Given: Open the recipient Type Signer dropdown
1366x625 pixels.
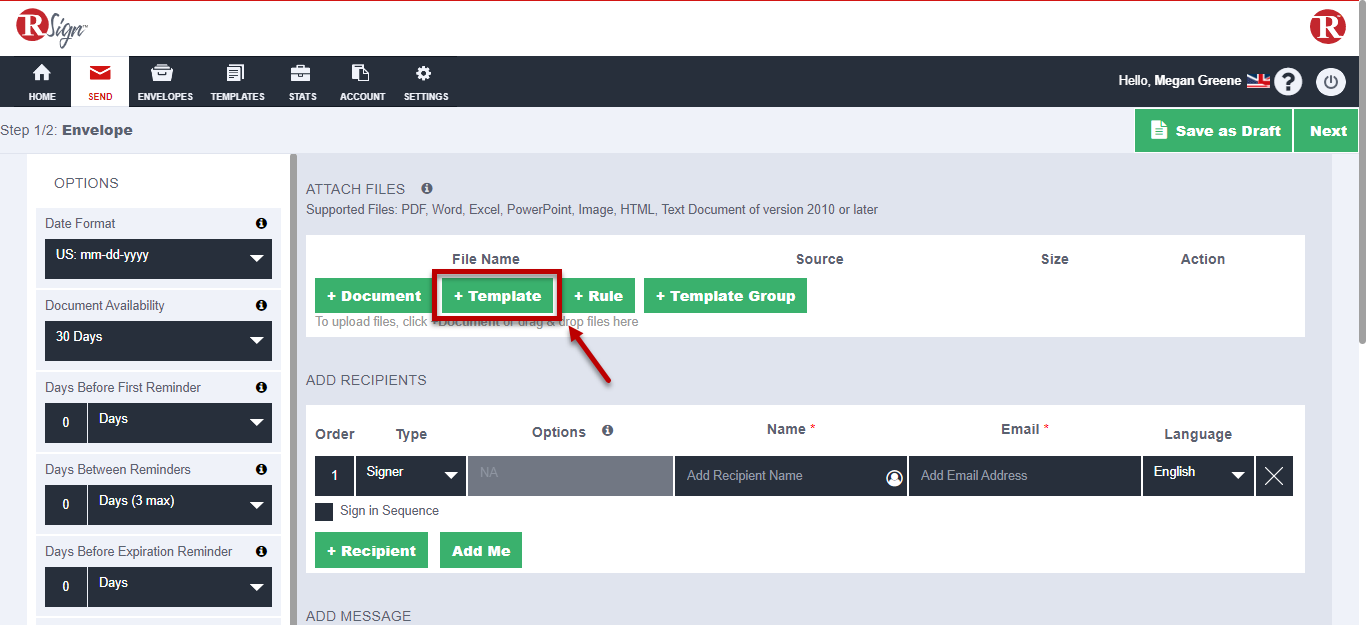Looking at the screenshot, I should click(x=410, y=476).
